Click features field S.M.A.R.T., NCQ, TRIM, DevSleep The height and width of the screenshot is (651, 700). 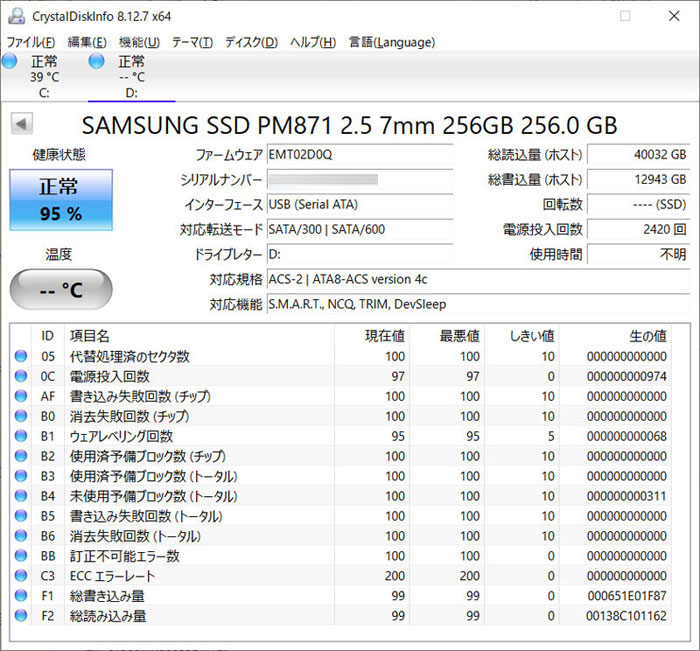pos(479,305)
